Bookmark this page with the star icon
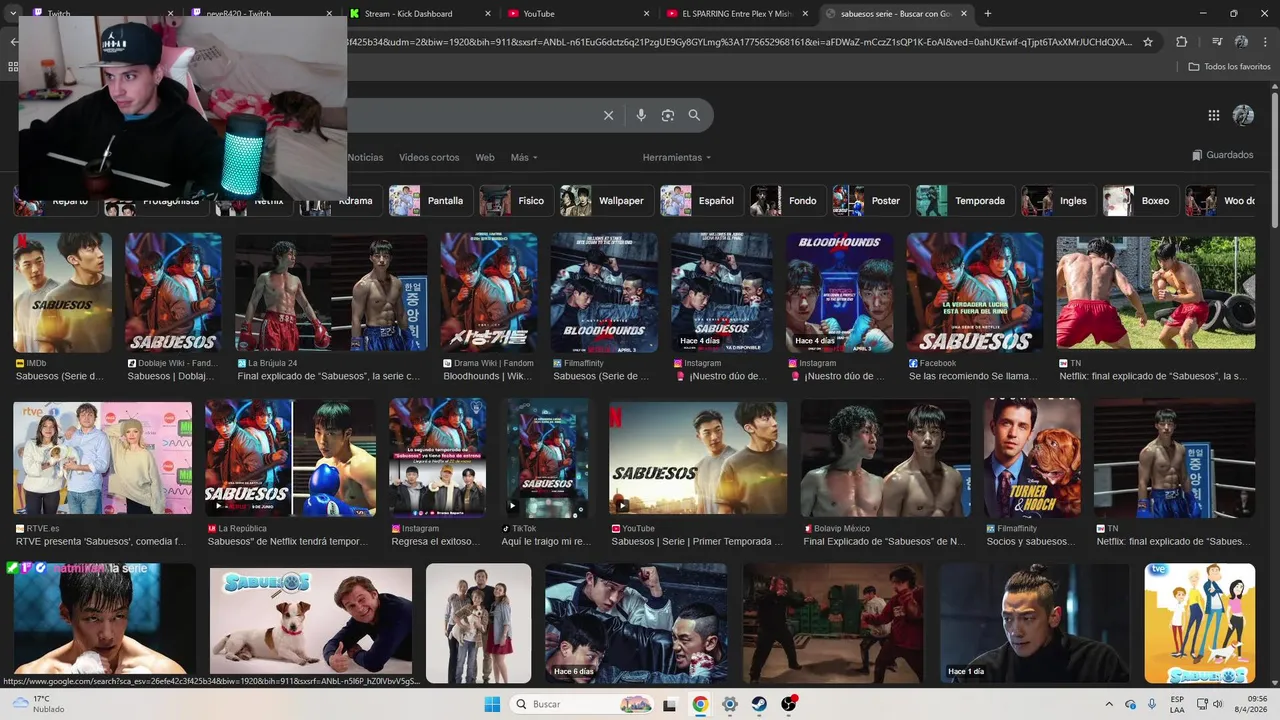 pyautogui.click(x=1148, y=42)
